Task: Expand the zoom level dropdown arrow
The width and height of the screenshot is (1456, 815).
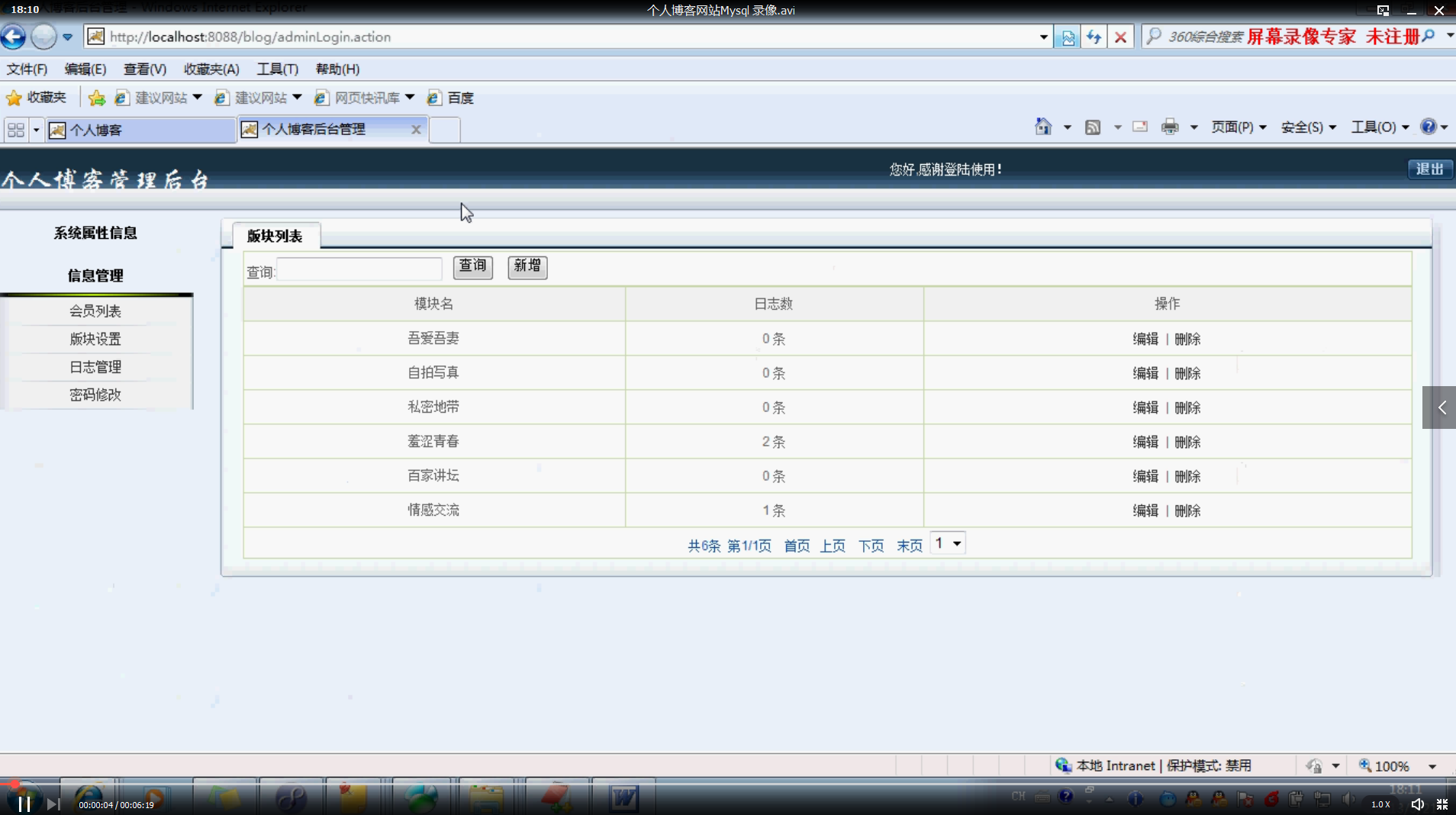Action: click(1432, 766)
